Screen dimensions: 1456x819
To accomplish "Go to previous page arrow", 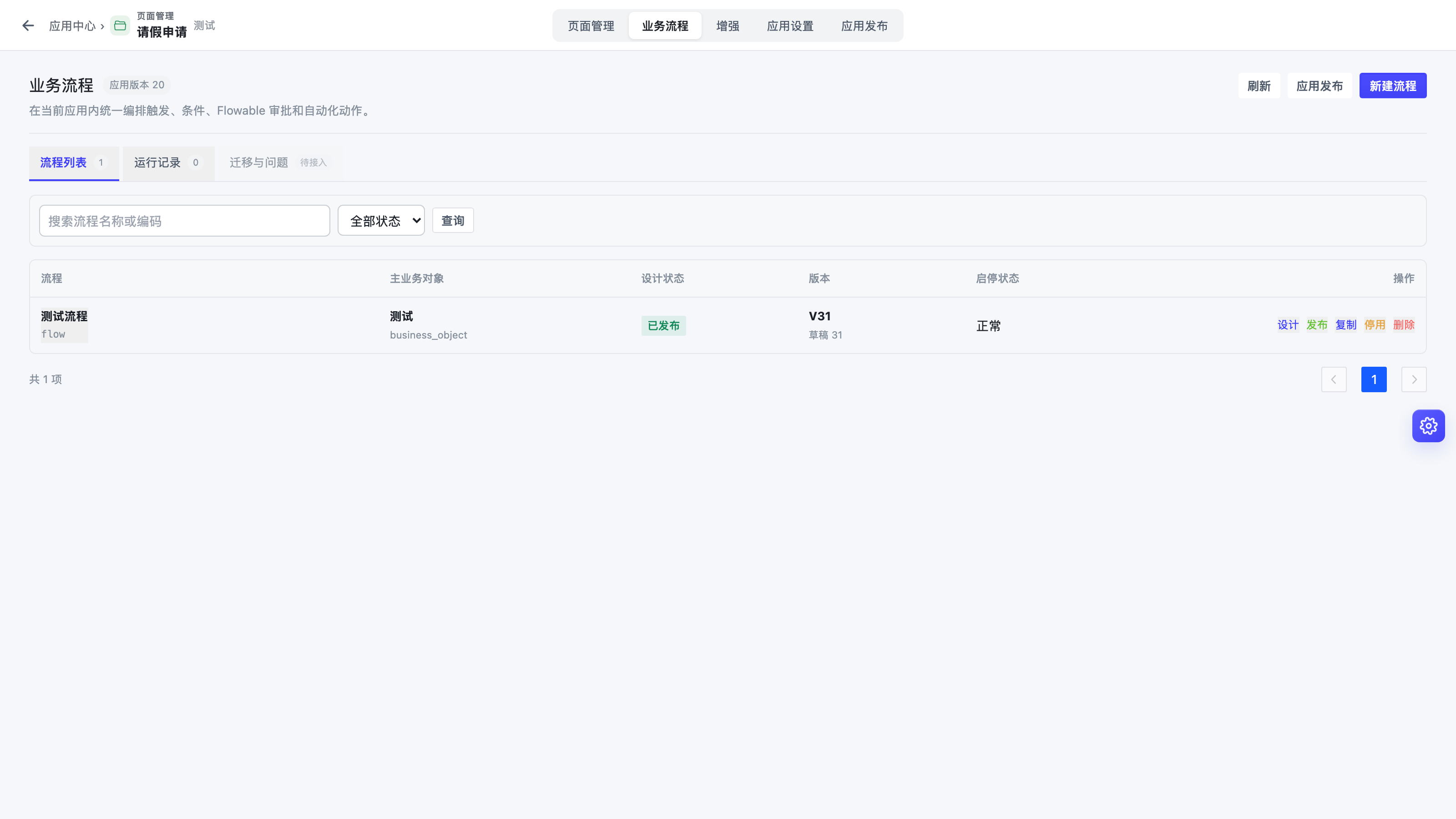I will 1334,379.
